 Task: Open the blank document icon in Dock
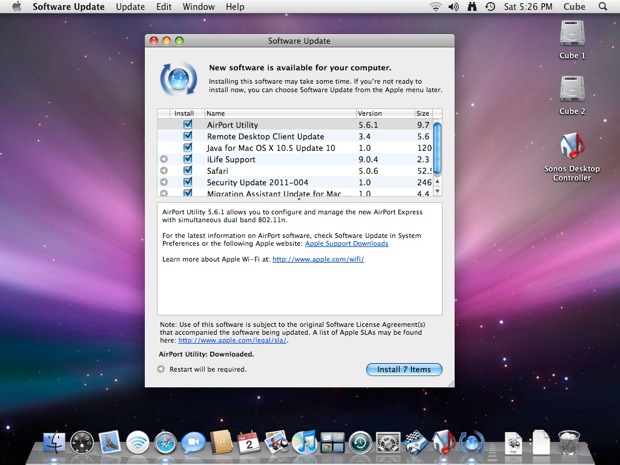[541, 442]
